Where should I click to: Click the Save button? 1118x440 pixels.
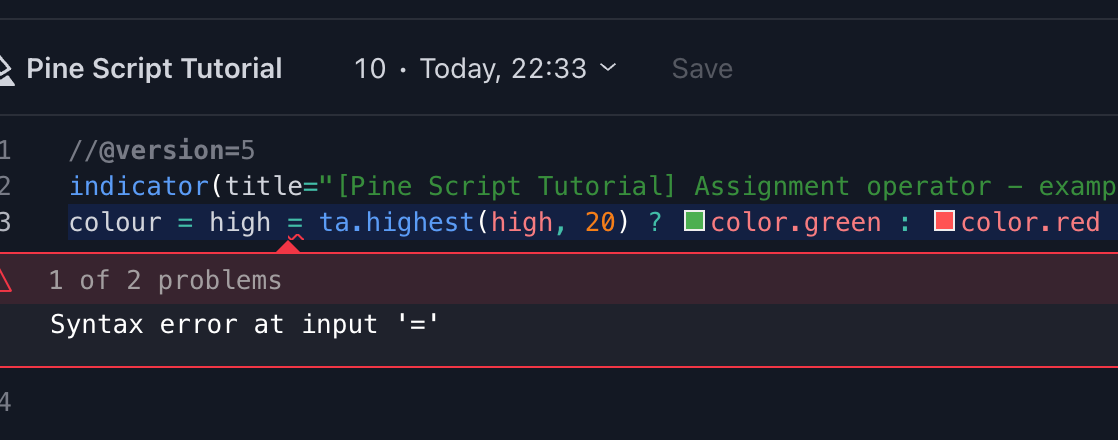(702, 69)
